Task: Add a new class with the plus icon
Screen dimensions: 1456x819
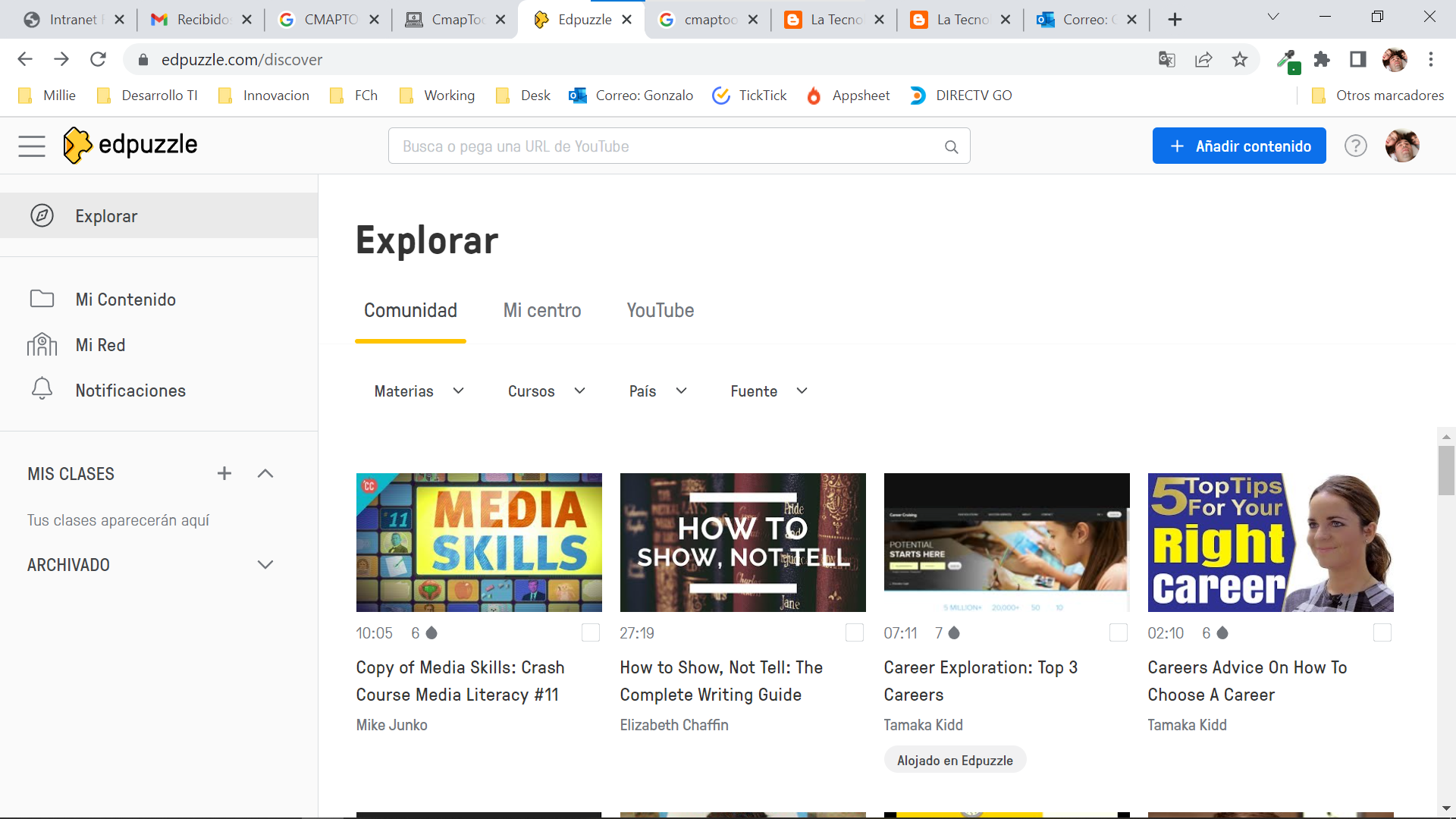Action: click(224, 473)
